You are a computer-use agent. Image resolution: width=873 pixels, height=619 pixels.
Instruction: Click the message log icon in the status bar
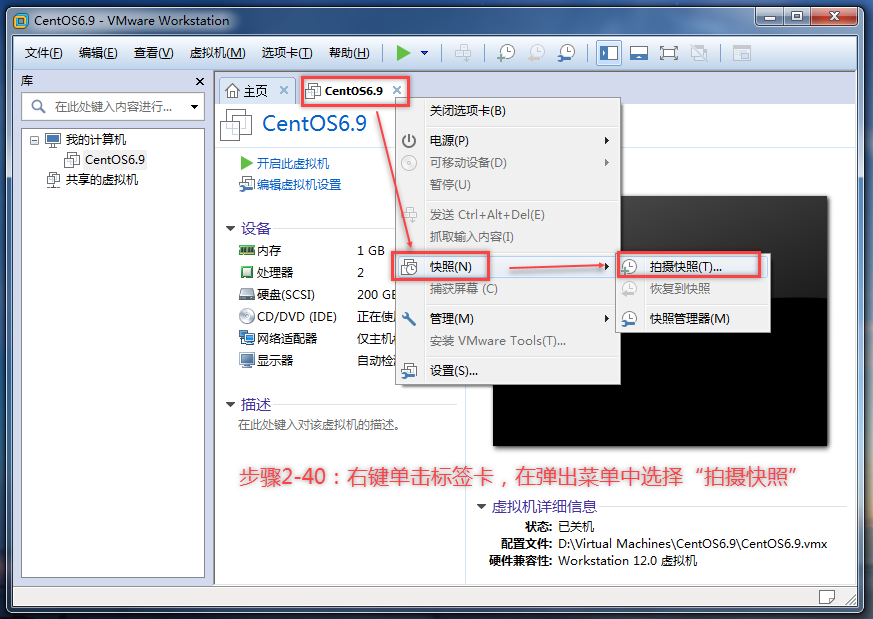[827, 597]
